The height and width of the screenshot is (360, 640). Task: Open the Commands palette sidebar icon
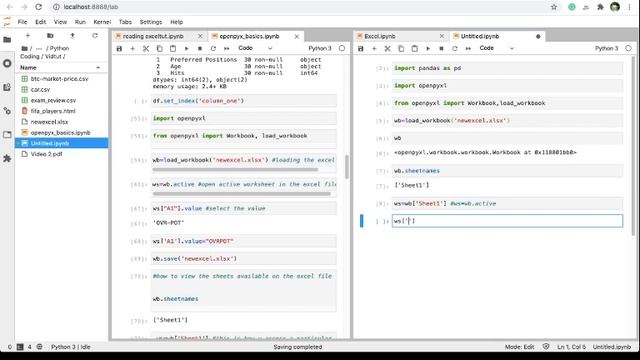tap(7, 87)
